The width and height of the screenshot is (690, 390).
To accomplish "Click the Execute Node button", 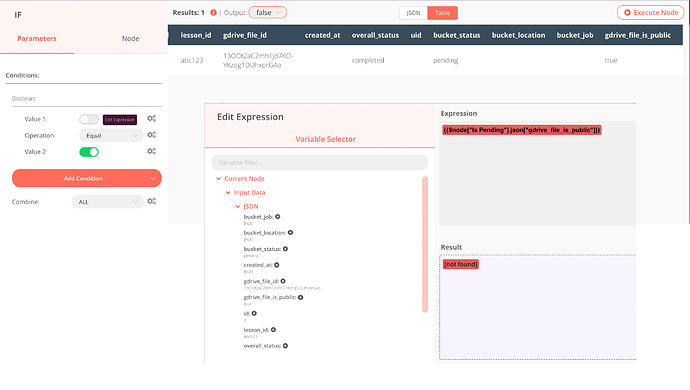I will [650, 13].
